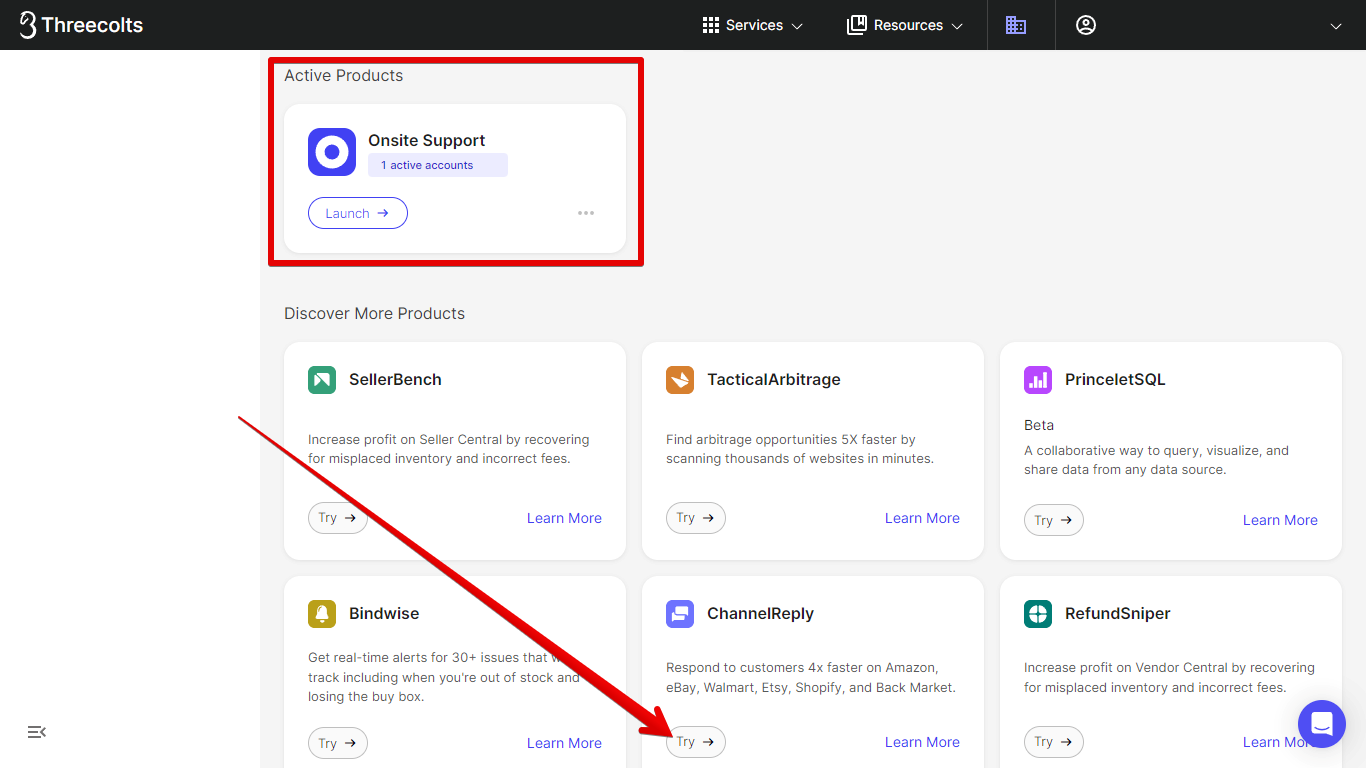Viewport: 1366px width, 768px height.
Task: Open the chat support widget
Action: tap(1322, 724)
